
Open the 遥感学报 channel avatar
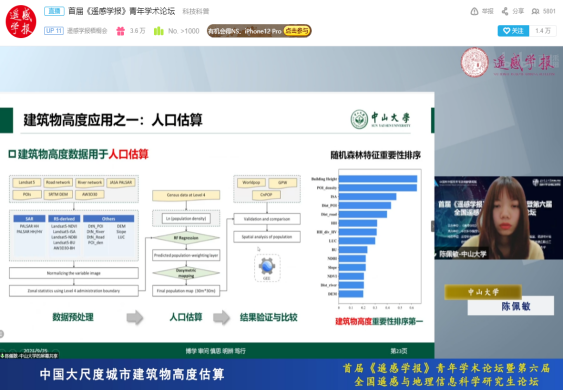21,22
